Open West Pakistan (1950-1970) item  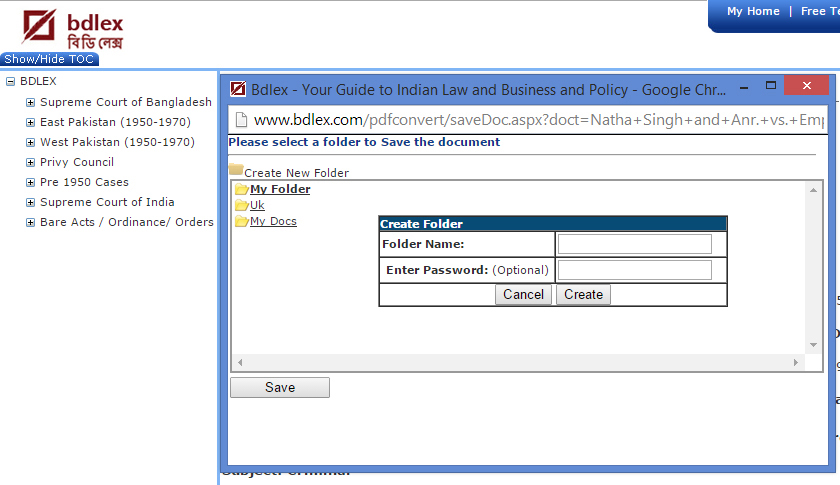click(117, 142)
